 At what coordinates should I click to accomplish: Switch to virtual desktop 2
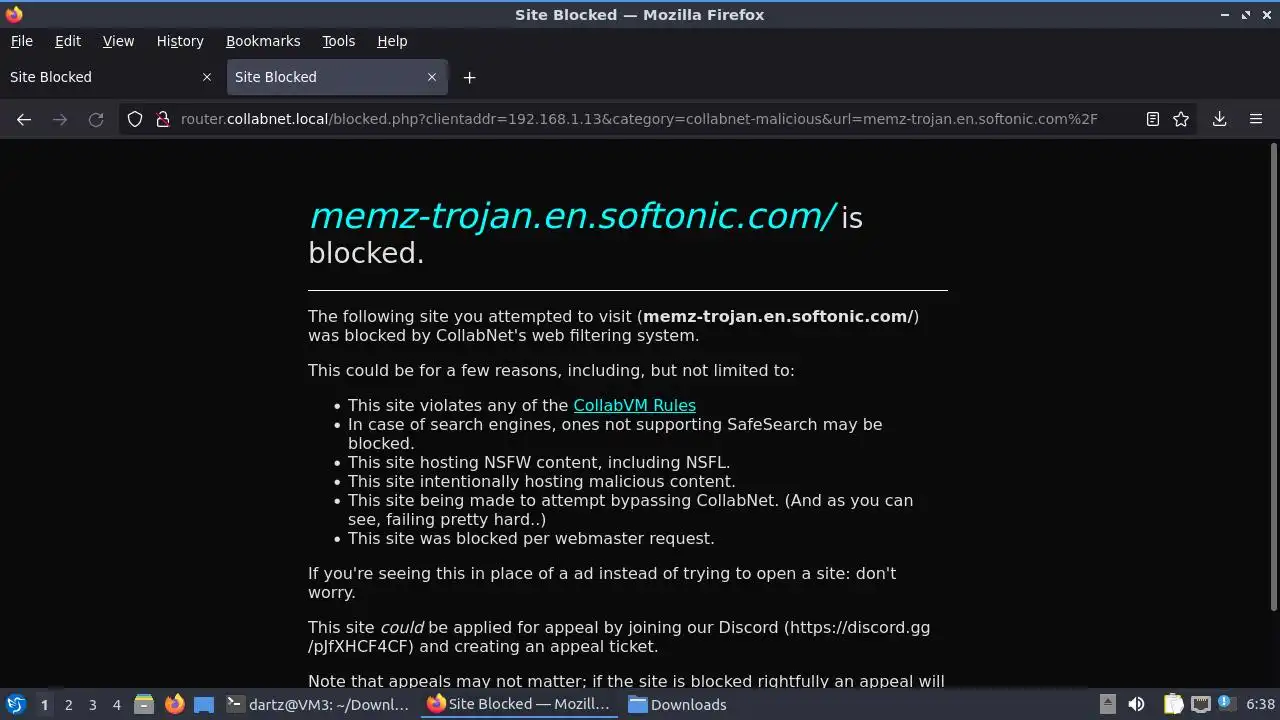(x=68, y=704)
